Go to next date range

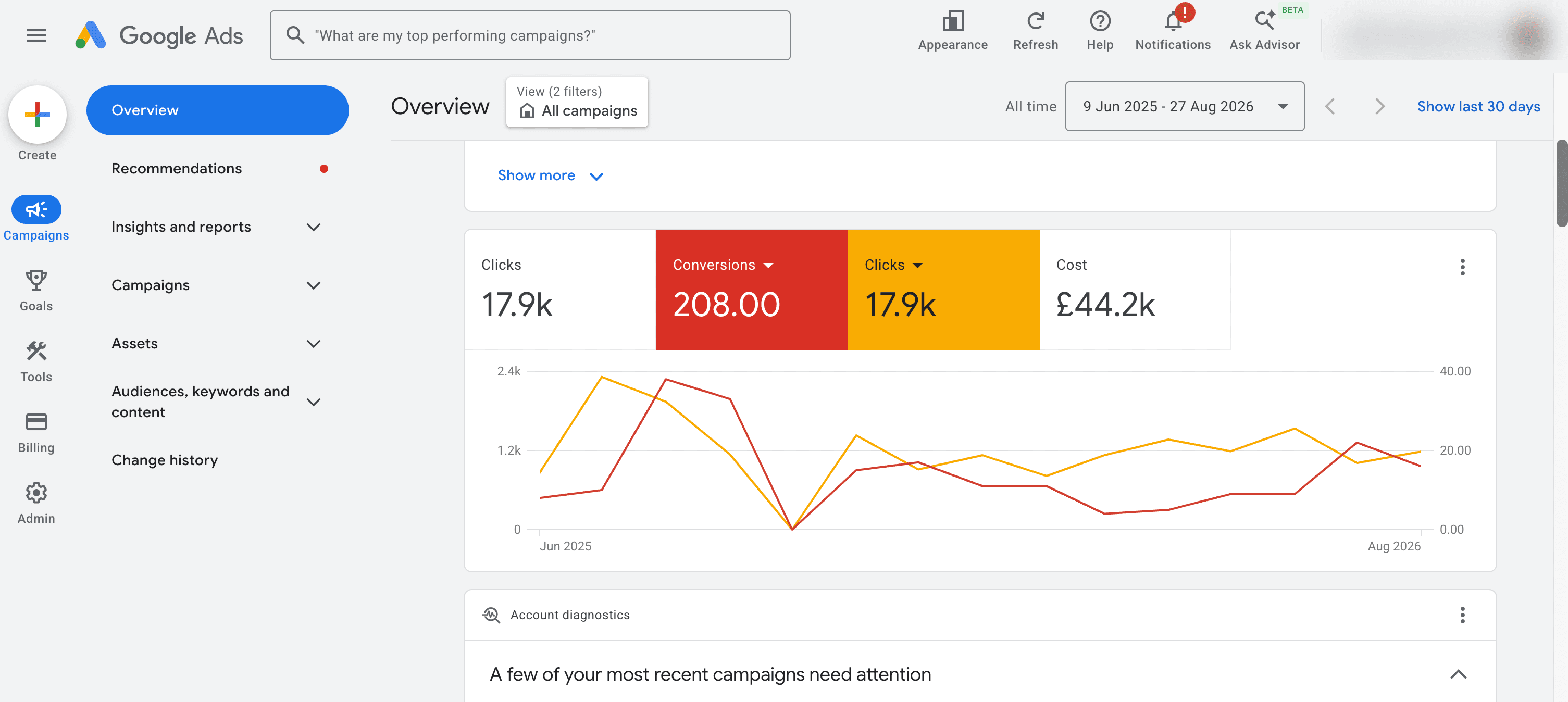coord(1379,106)
